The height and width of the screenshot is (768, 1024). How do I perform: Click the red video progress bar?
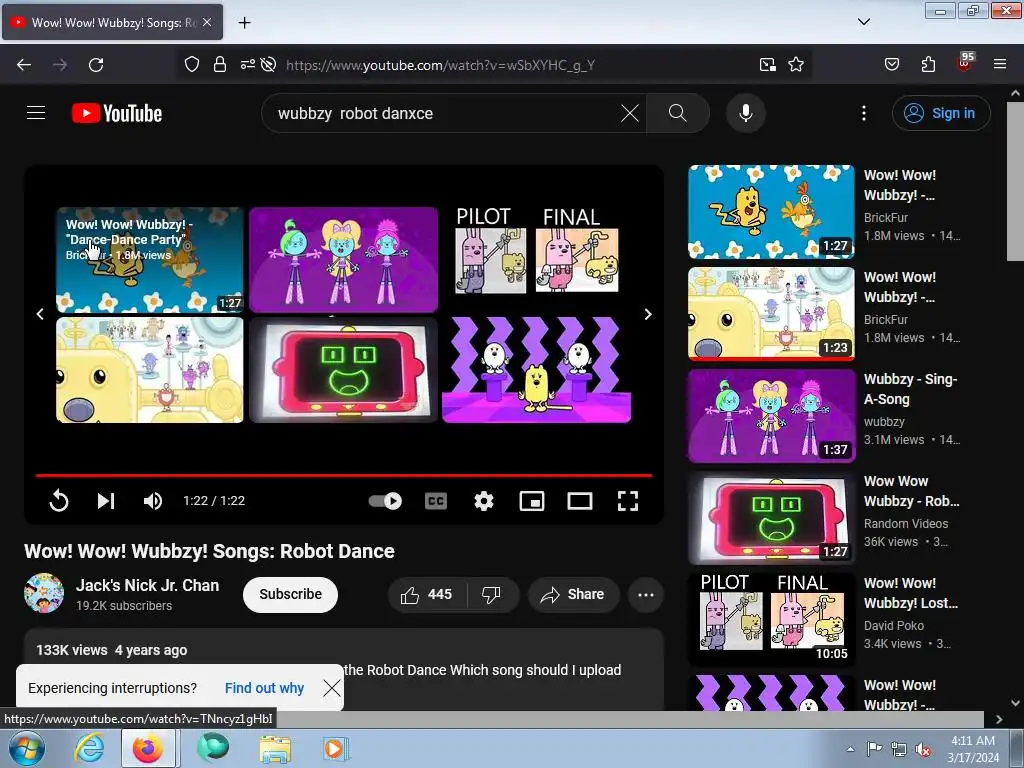pyautogui.click(x=344, y=475)
